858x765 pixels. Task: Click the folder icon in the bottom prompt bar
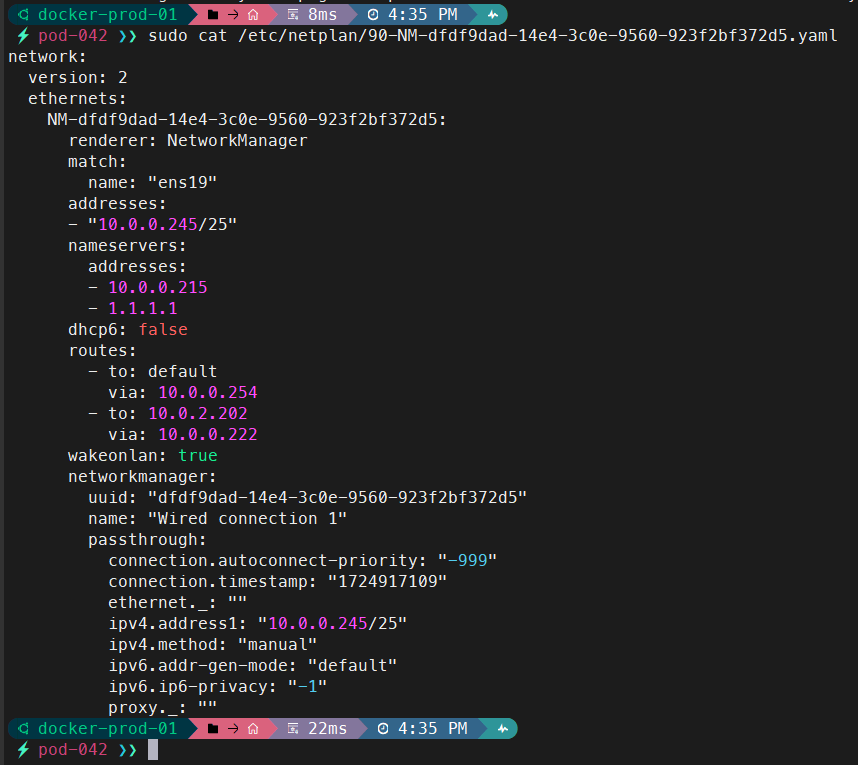[x=213, y=728]
